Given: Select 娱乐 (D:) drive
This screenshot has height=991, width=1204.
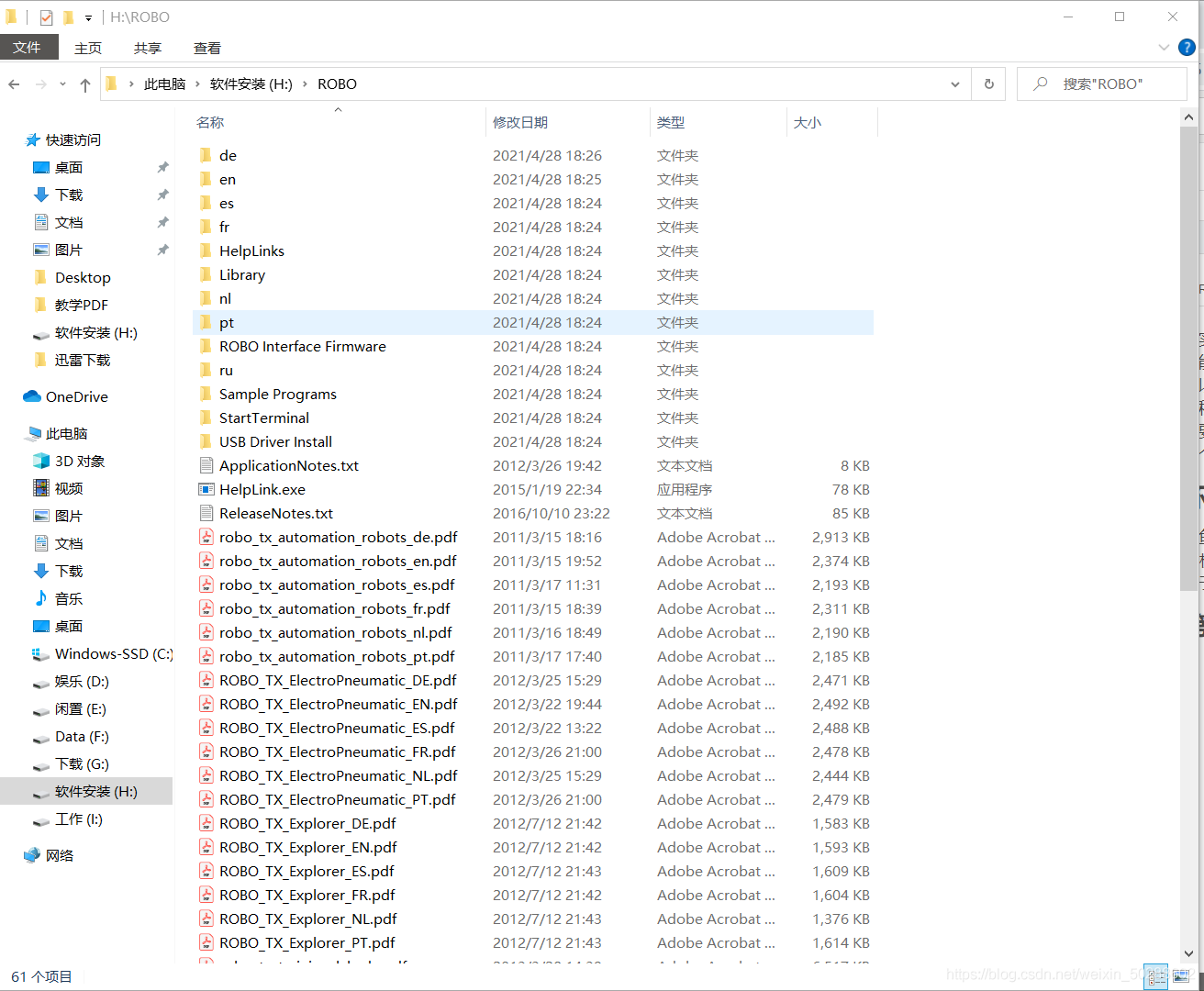Looking at the screenshot, I should (x=82, y=682).
